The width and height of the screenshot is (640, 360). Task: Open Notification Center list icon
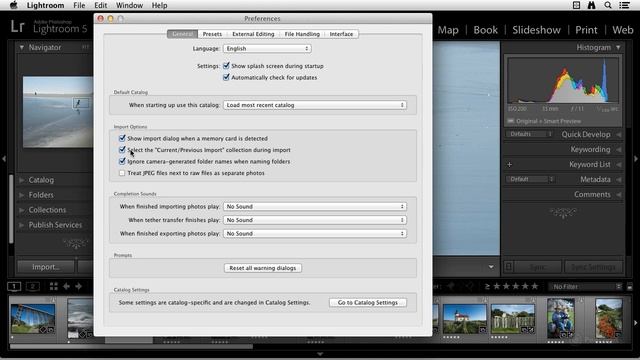624,5
